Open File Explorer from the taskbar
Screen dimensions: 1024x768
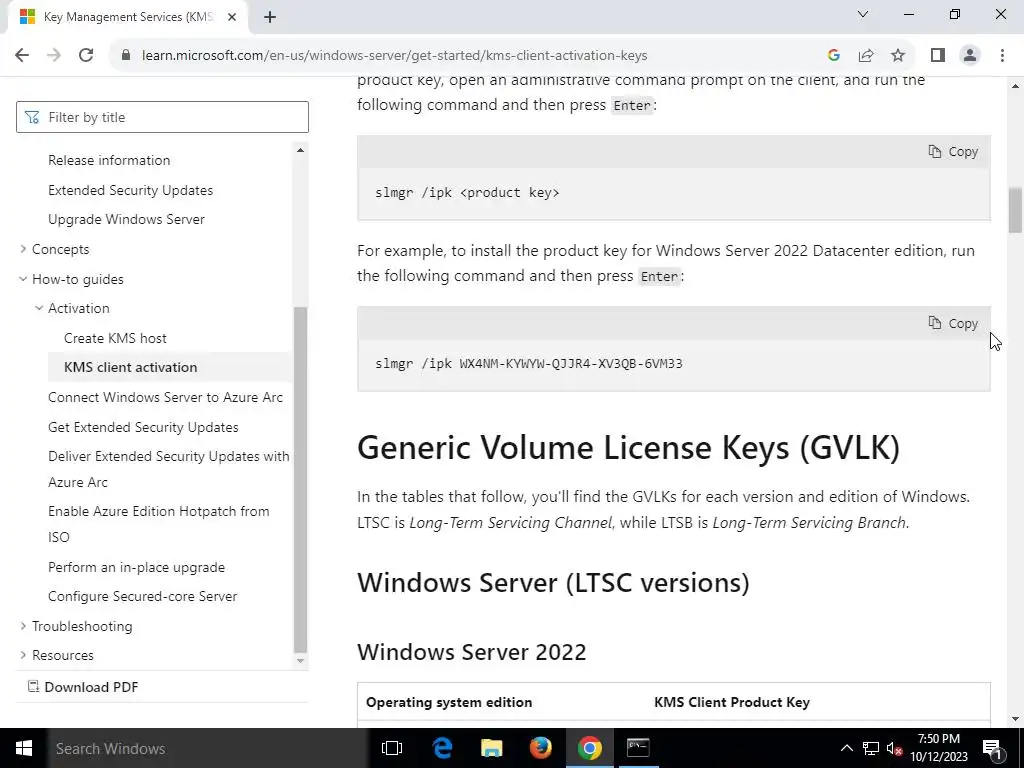click(491, 748)
